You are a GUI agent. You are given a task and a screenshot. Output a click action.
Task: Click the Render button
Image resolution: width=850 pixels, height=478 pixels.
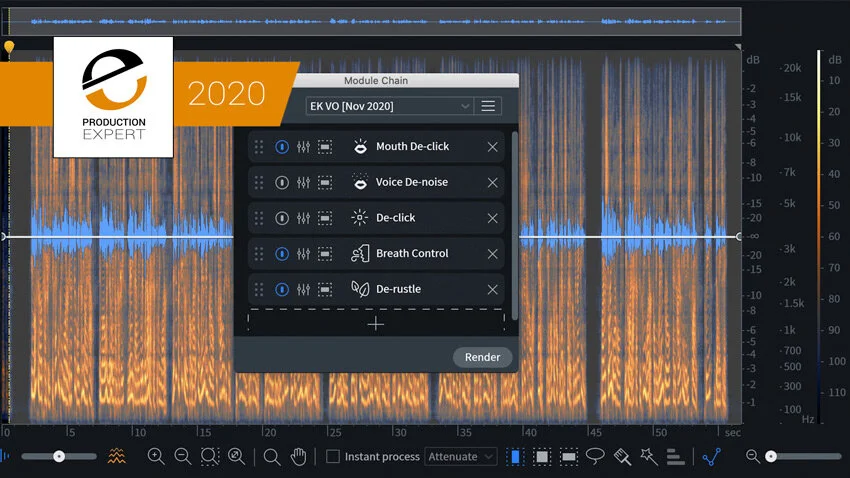click(482, 357)
